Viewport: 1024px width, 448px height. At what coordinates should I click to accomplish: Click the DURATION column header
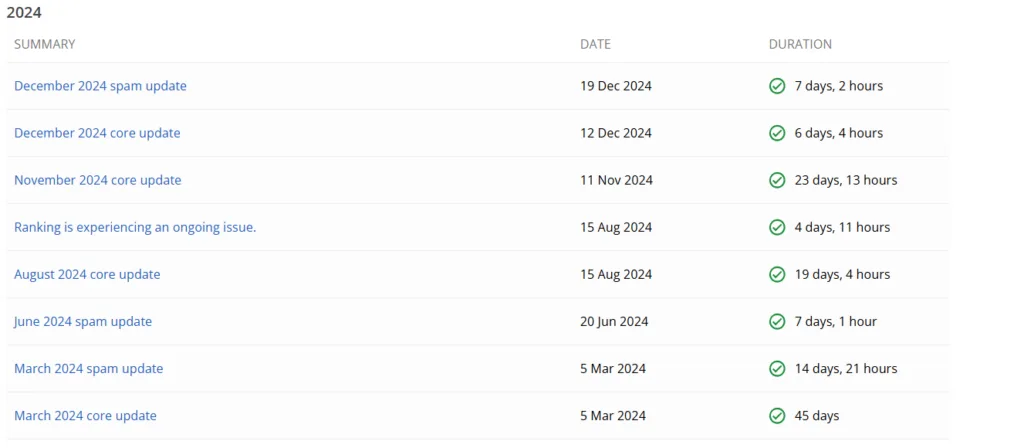[800, 44]
